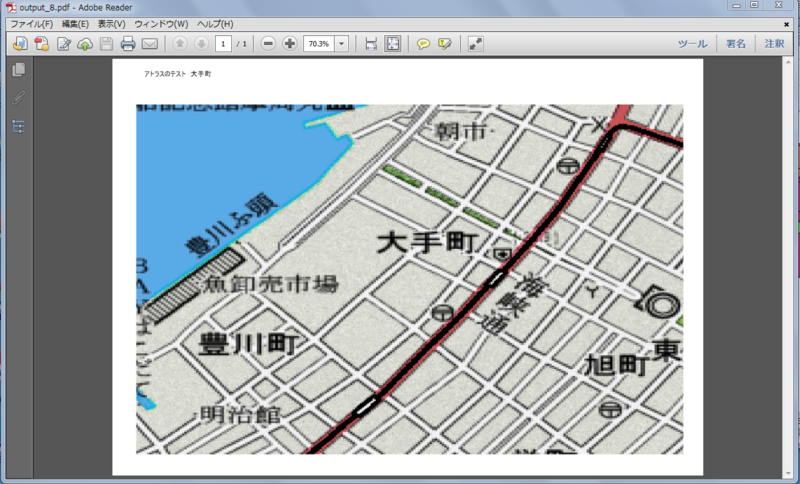Image resolution: width=800 pixels, height=484 pixels.
Task: Zoom in with the plus button
Action: point(290,44)
